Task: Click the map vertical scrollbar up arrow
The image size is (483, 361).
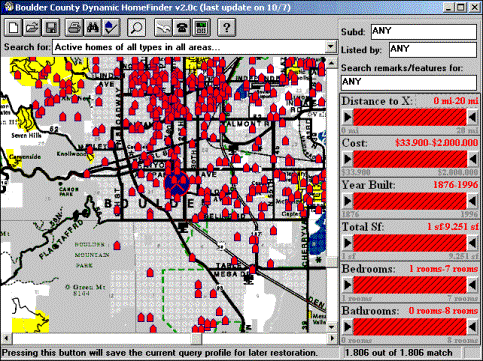Action: [x=332, y=62]
